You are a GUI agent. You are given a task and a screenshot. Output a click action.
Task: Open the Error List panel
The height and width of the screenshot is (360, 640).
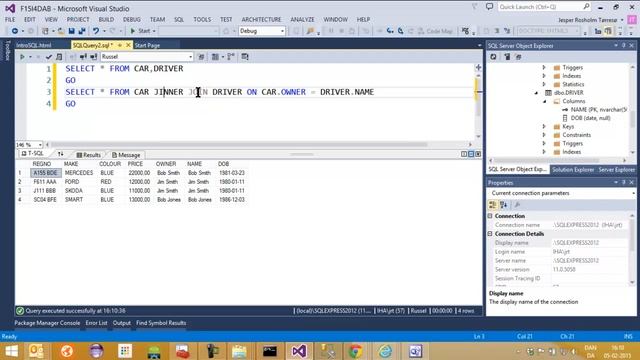pos(96,323)
